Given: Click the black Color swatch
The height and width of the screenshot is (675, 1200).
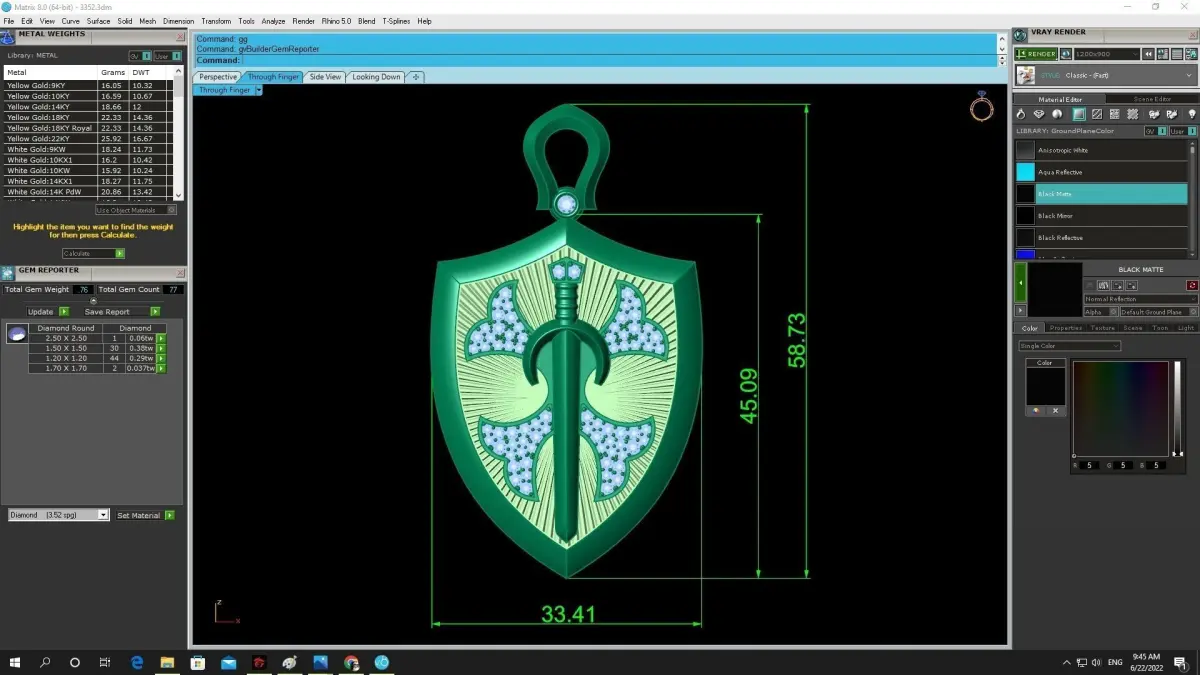Looking at the screenshot, I should [1044, 385].
